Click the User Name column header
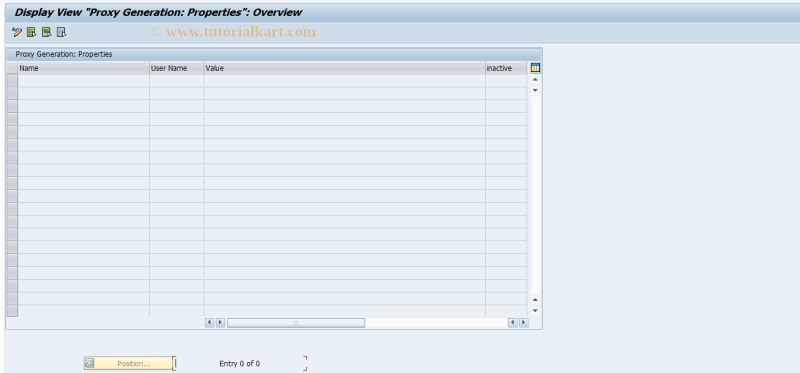Image resolution: width=800 pixels, height=373 pixels. [x=177, y=68]
